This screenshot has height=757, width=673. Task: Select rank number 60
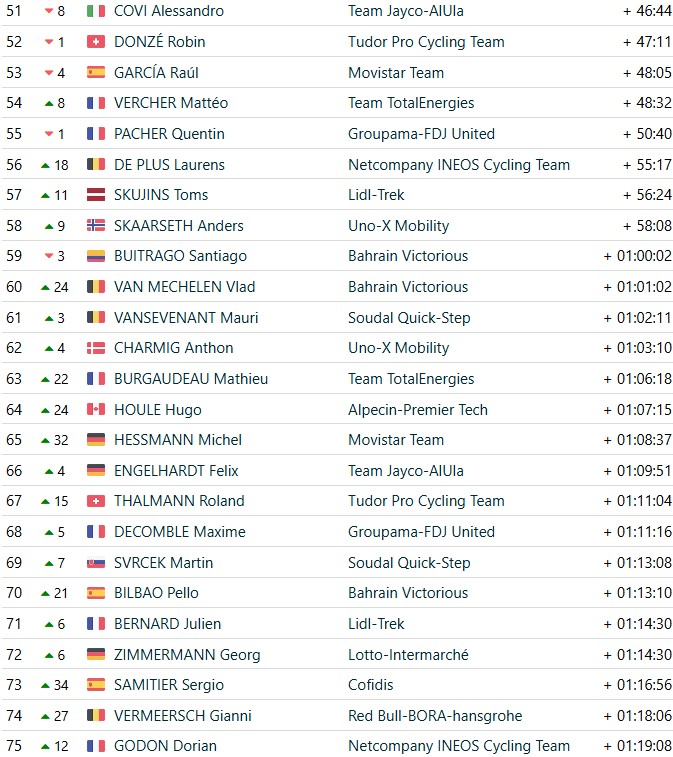tap(14, 287)
